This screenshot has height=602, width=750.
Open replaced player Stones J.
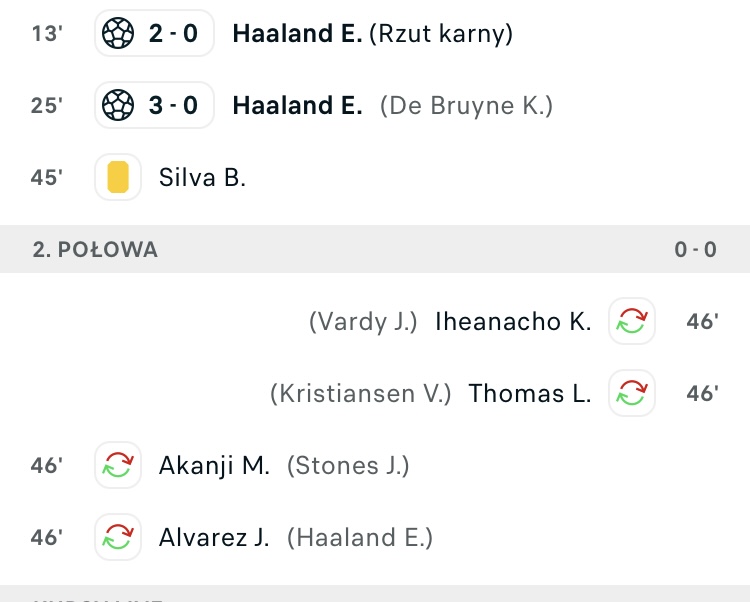(348, 466)
